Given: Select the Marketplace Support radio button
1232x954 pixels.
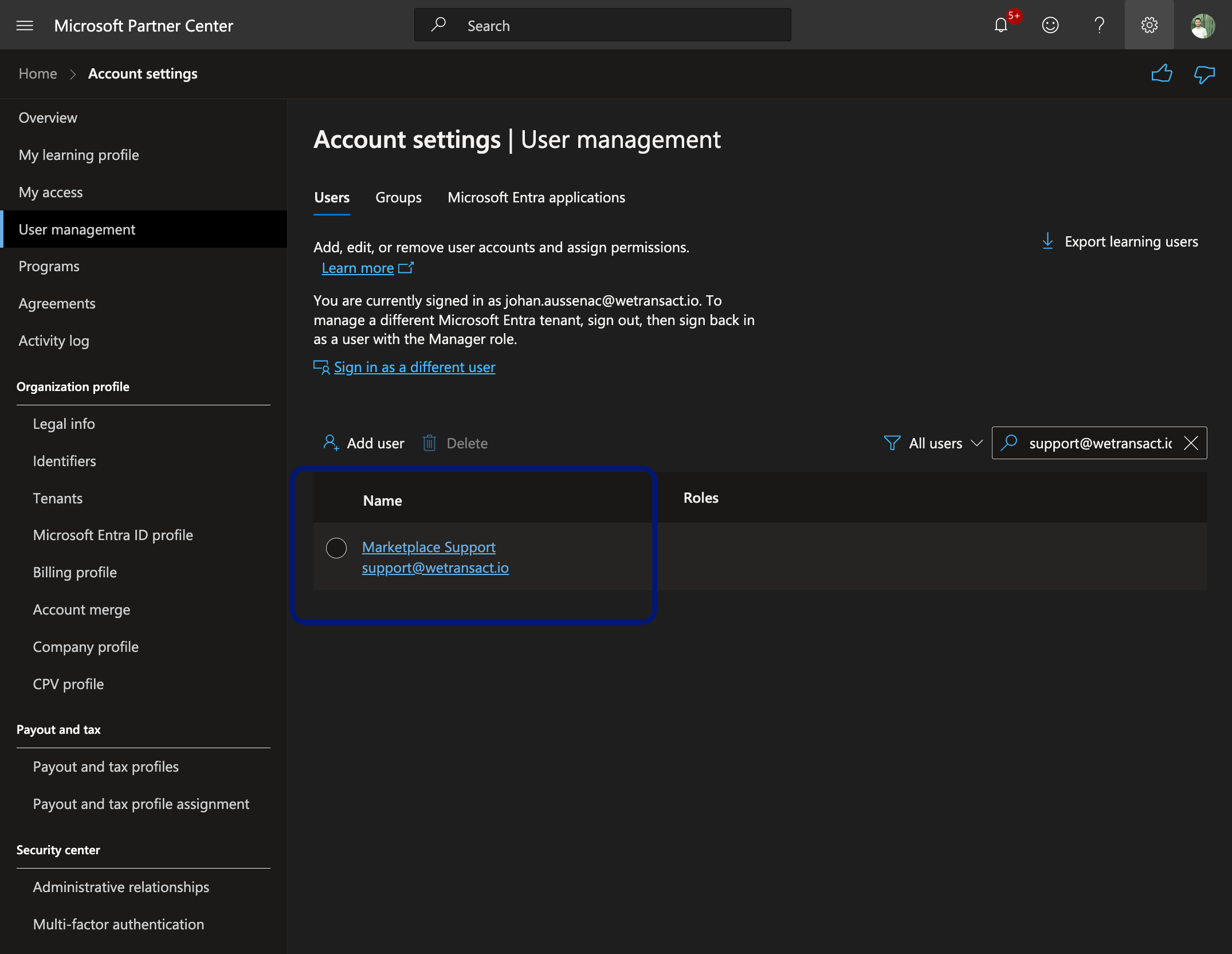Looking at the screenshot, I should point(336,548).
